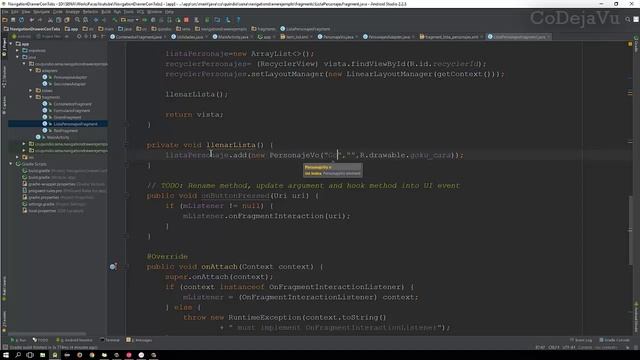
Task: Click the Redo arrow in toolbar
Action: (x=40, y=20)
